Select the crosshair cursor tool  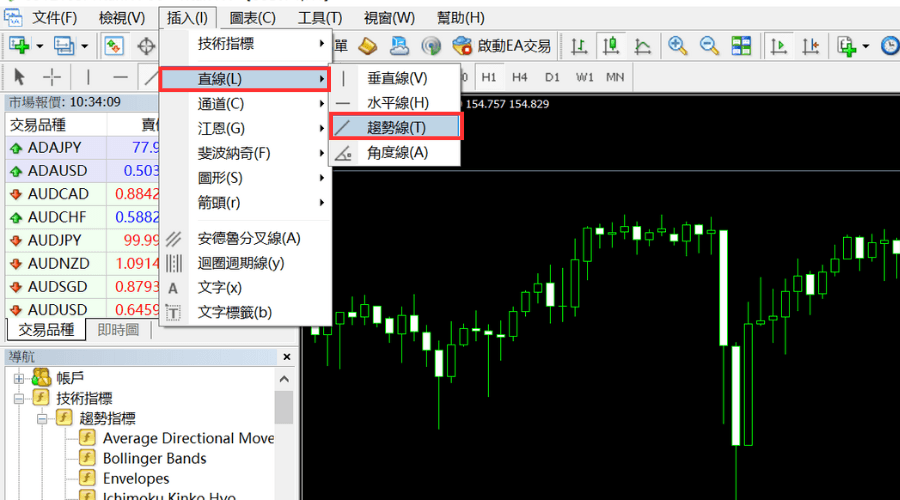pyautogui.click(x=52, y=77)
